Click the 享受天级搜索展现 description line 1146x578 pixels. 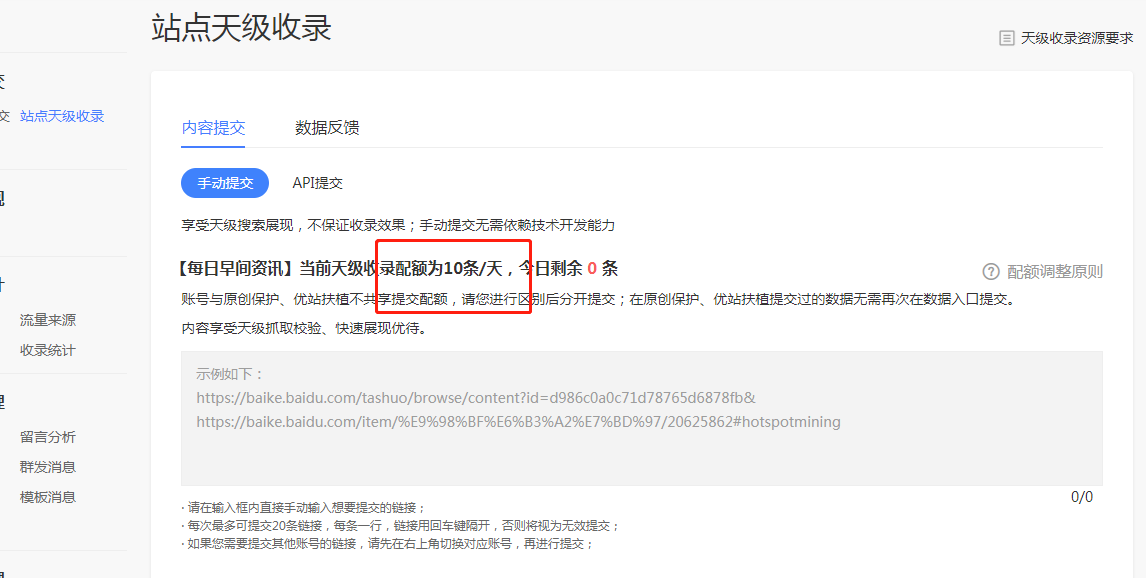398,225
